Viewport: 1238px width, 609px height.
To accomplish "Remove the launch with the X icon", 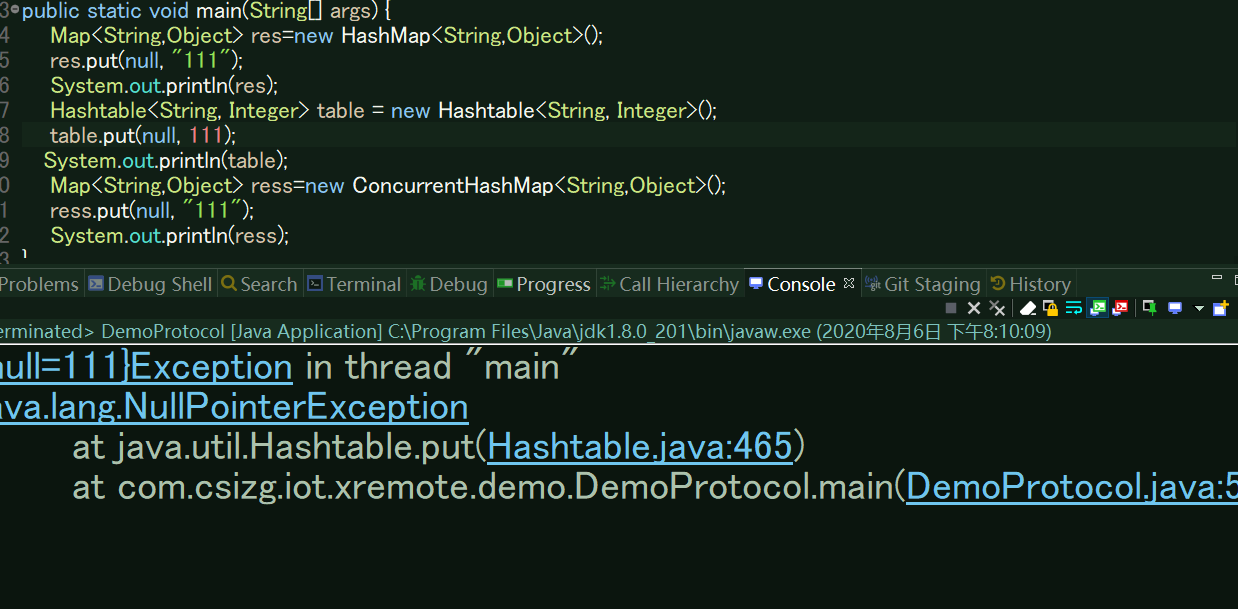I will coord(974,308).
